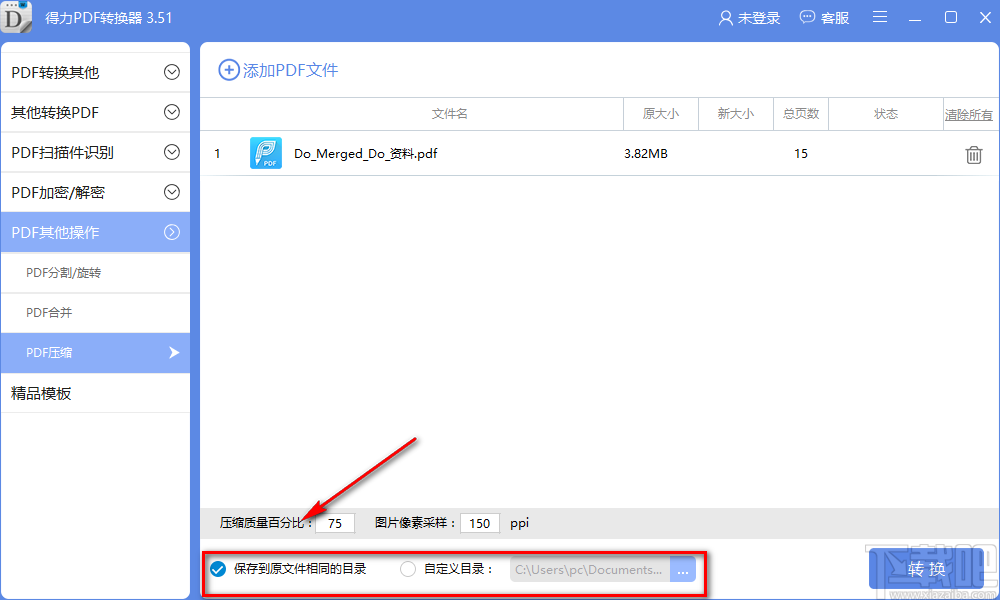
Task: Click 客服 support text
Action: (835, 18)
